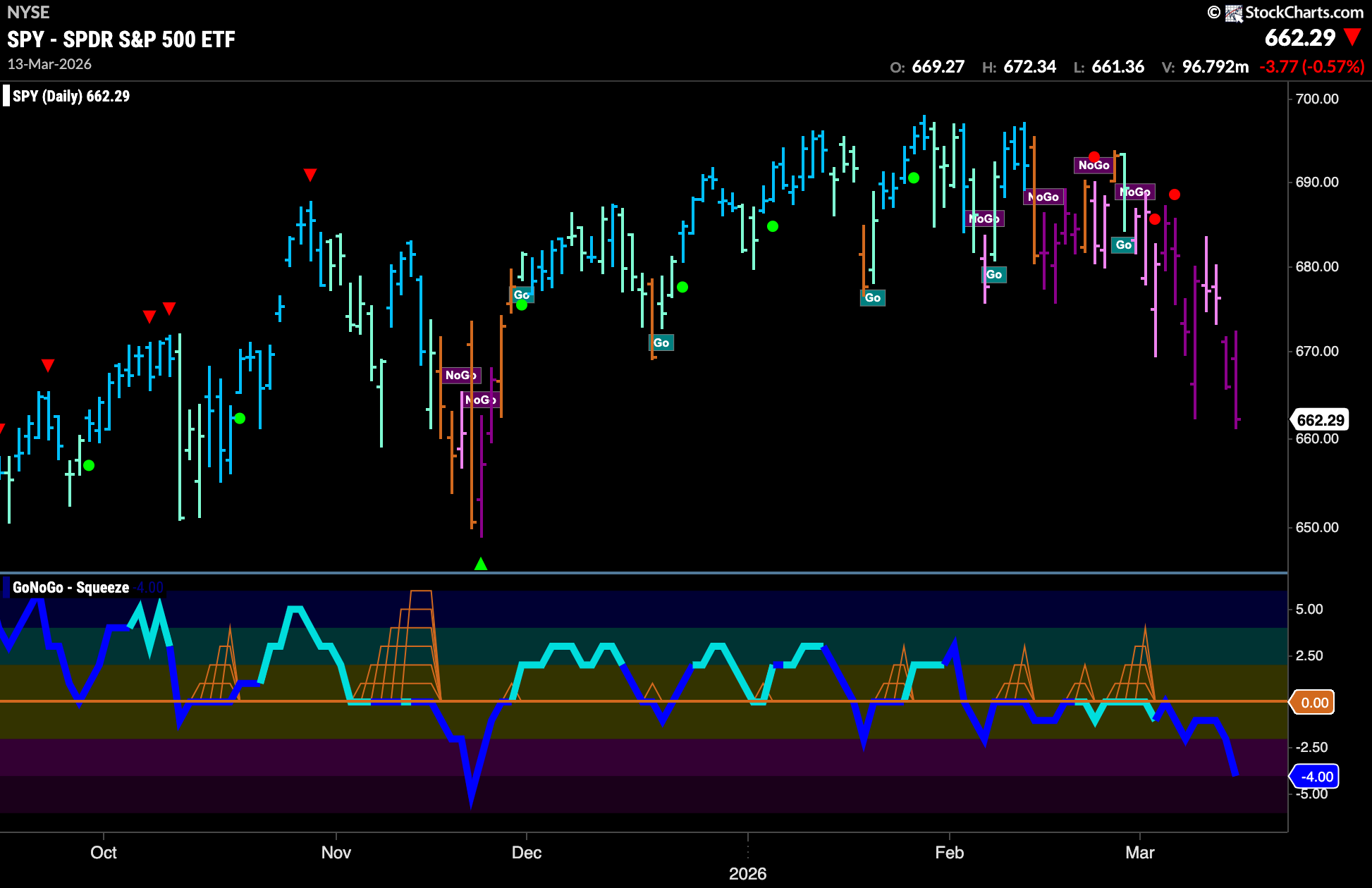Click the 13-Mar-2026 date
Screen dimensions: 1372x888
click(49, 64)
